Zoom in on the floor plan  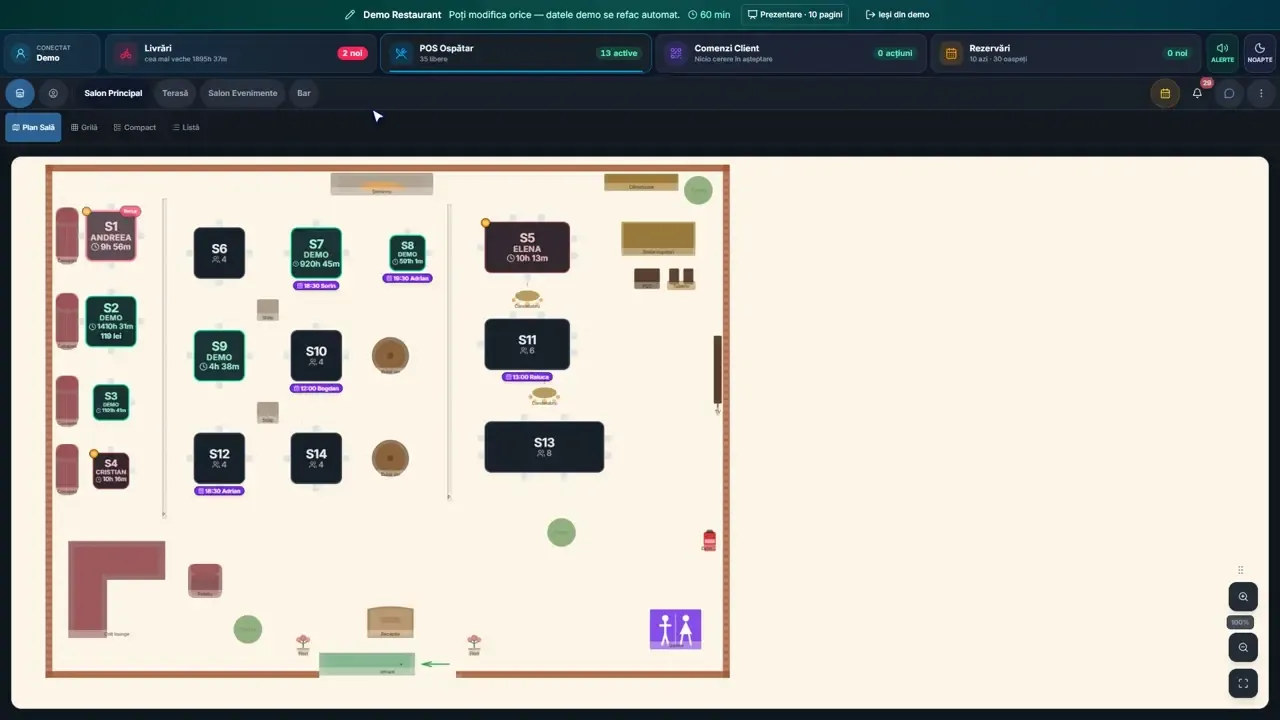1243,597
